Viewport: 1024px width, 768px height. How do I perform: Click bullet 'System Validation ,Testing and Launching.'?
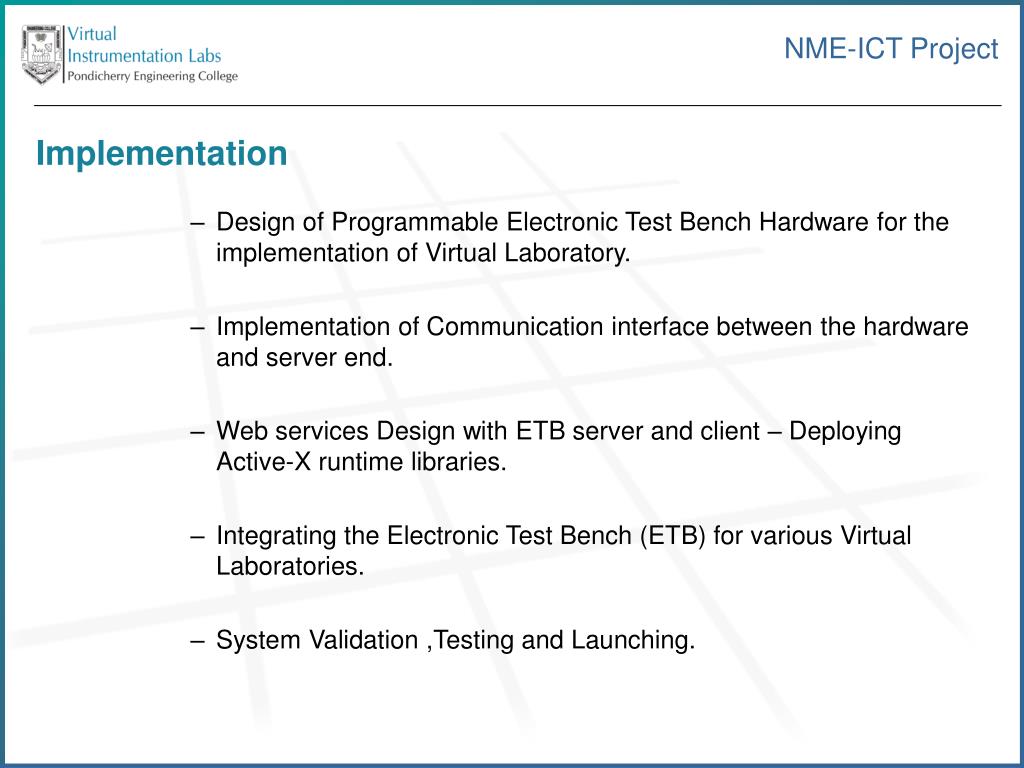(x=455, y=640)
